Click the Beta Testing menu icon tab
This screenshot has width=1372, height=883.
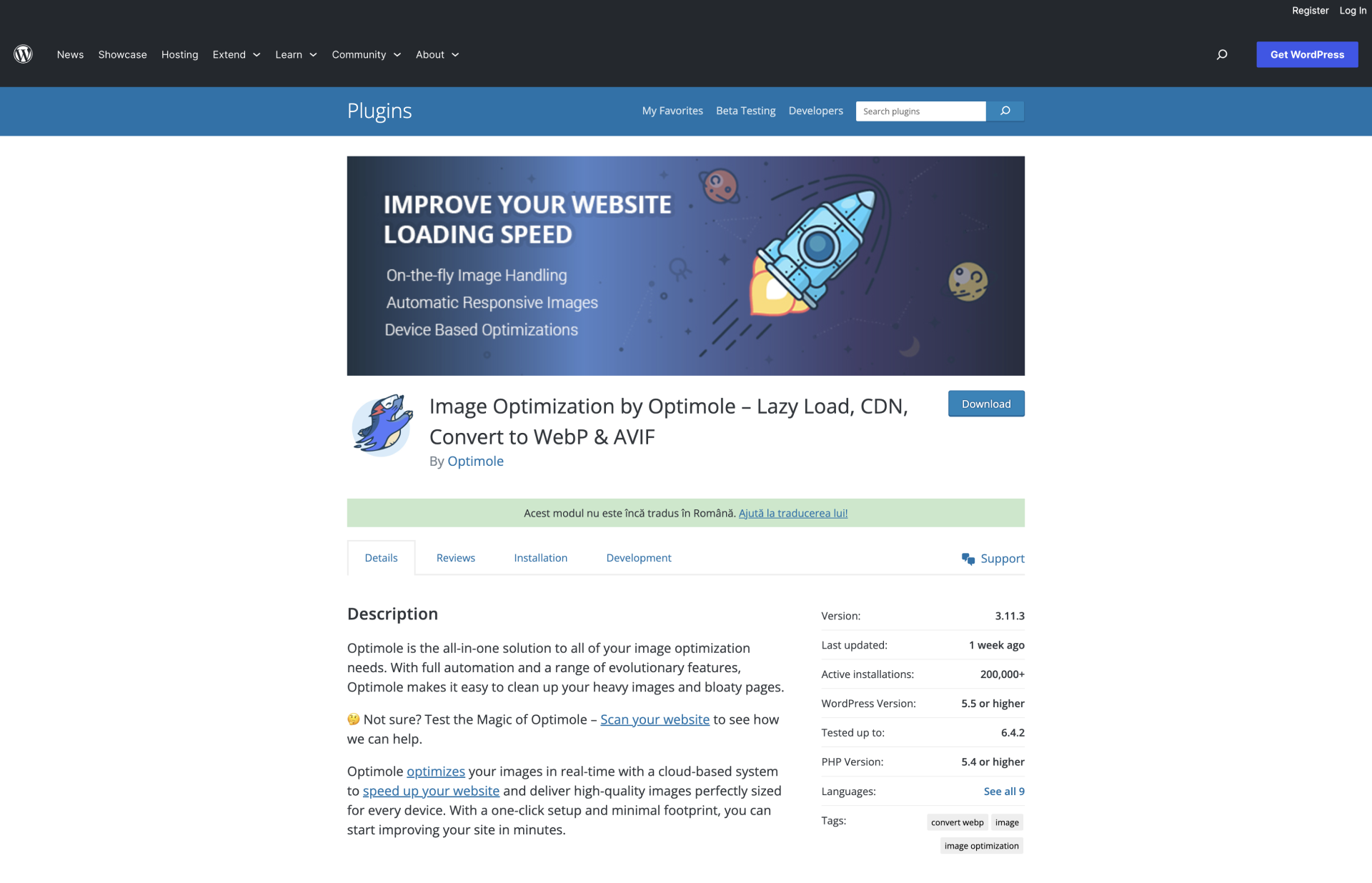[x=745, y=111]
